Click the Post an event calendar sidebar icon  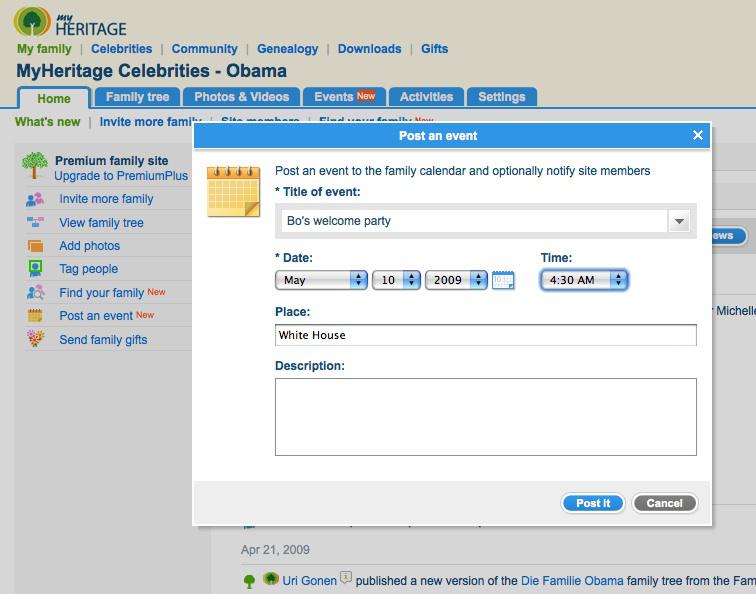point(35,315)
